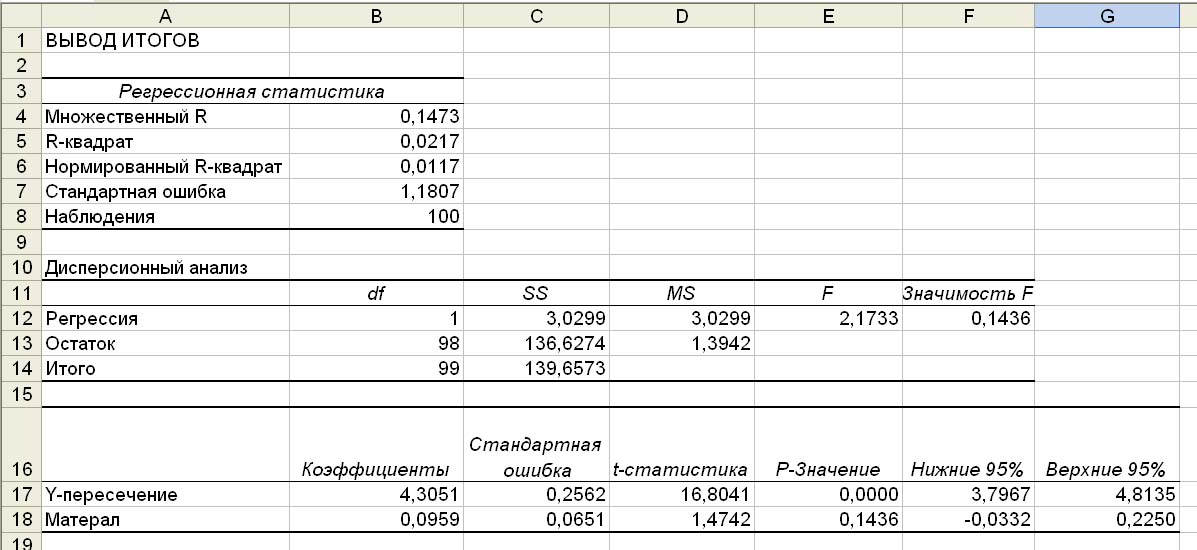Select Матерал lower bound -0,0332
The height and width of the screenshot is (550, 1197).
pyautogui.click(x=969, y=519)
